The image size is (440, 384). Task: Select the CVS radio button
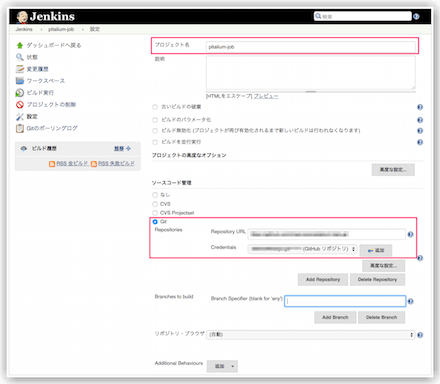[x=155, y=204]
